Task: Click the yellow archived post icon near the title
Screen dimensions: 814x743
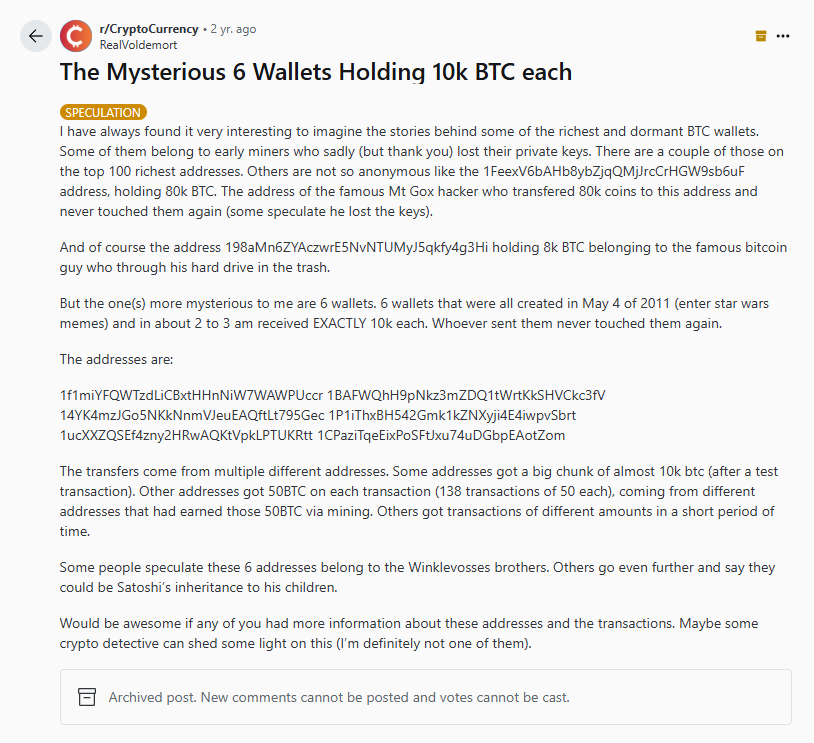Action: coord(761,36)
